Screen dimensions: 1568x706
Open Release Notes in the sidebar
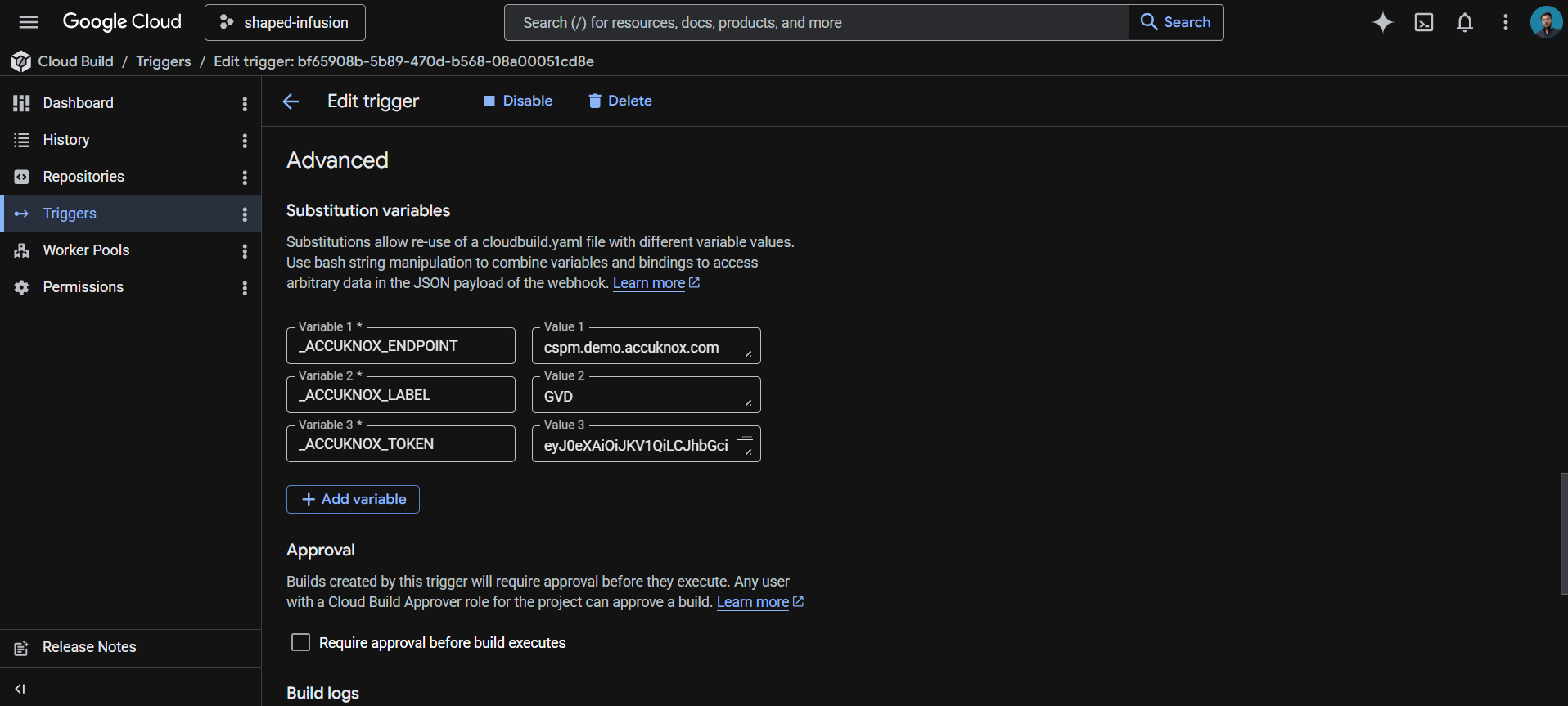pos(131,648)
